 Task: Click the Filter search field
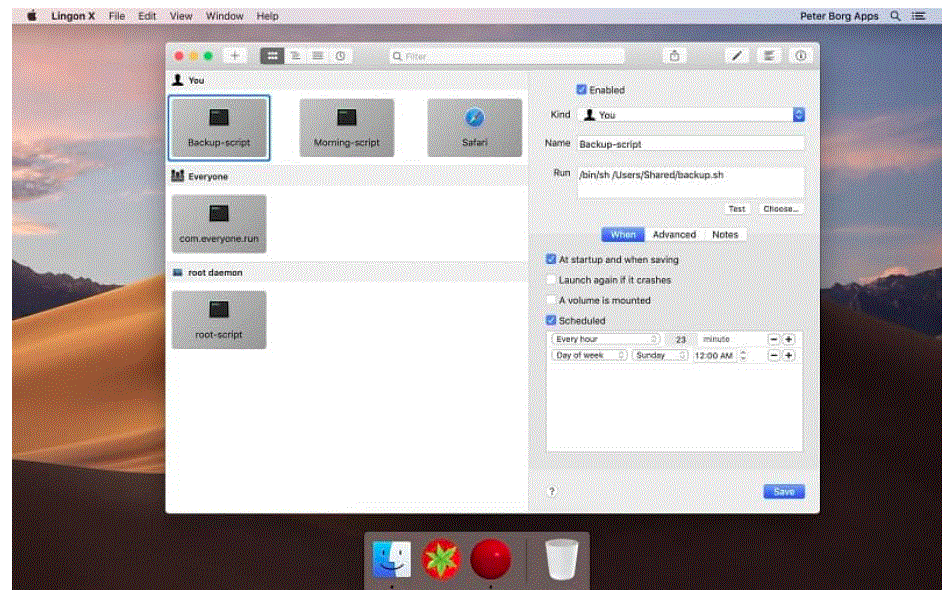pos(507,56)
